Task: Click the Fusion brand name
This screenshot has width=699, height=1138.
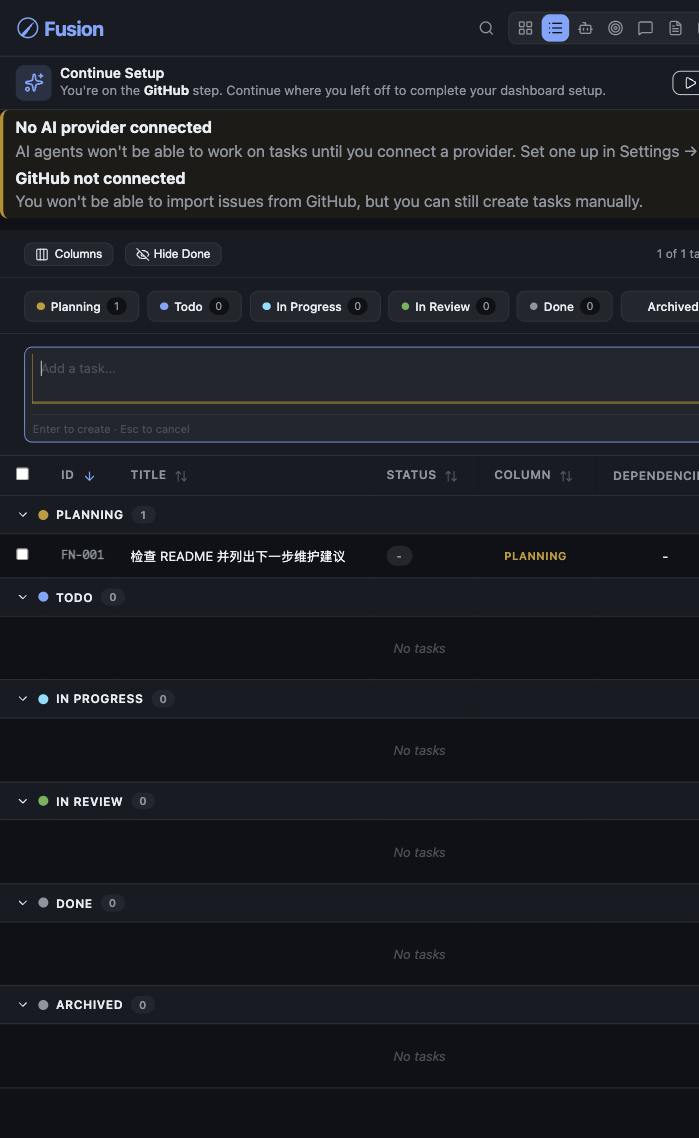Action: (74, 29)
